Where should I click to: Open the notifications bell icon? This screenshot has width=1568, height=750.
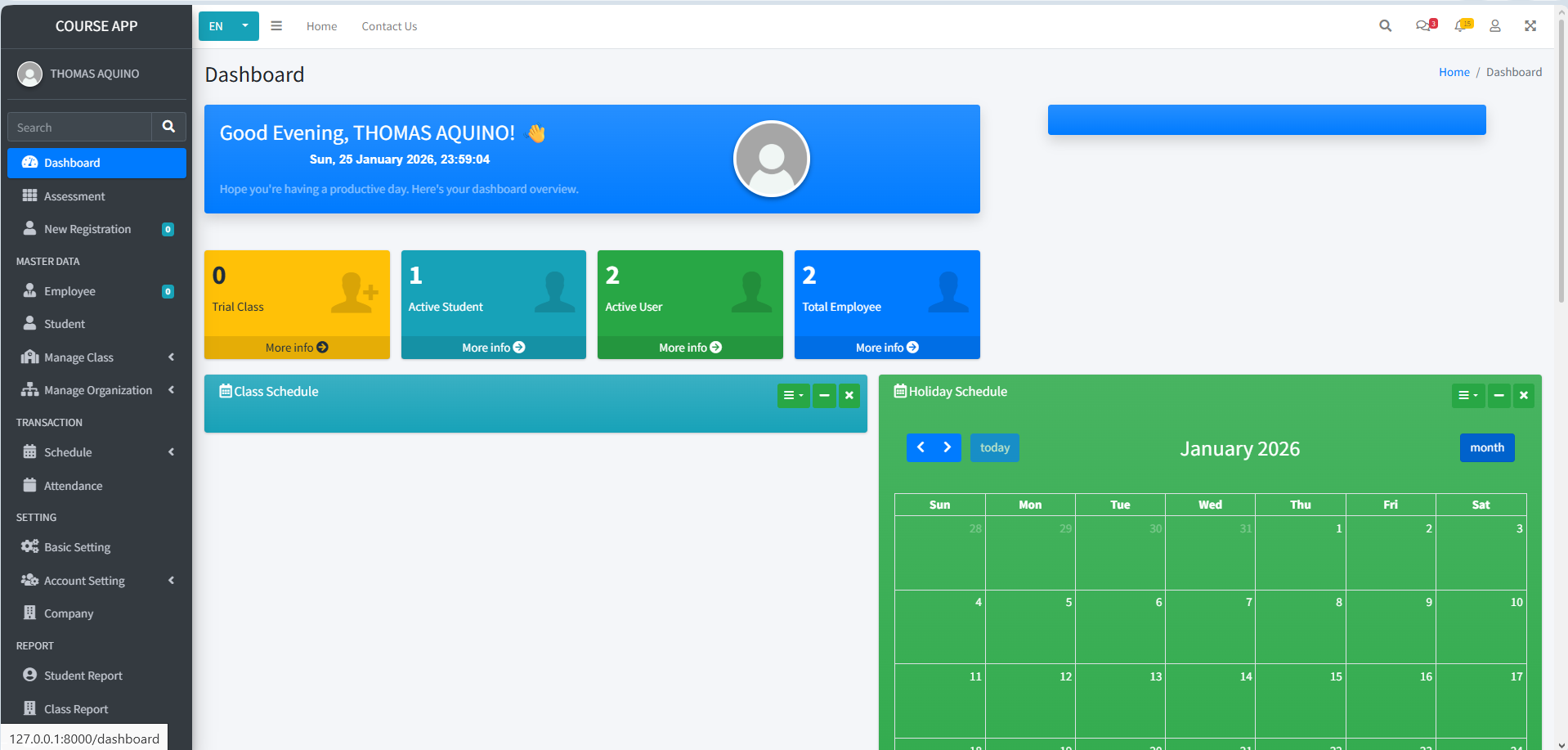tap(1461, 26)
